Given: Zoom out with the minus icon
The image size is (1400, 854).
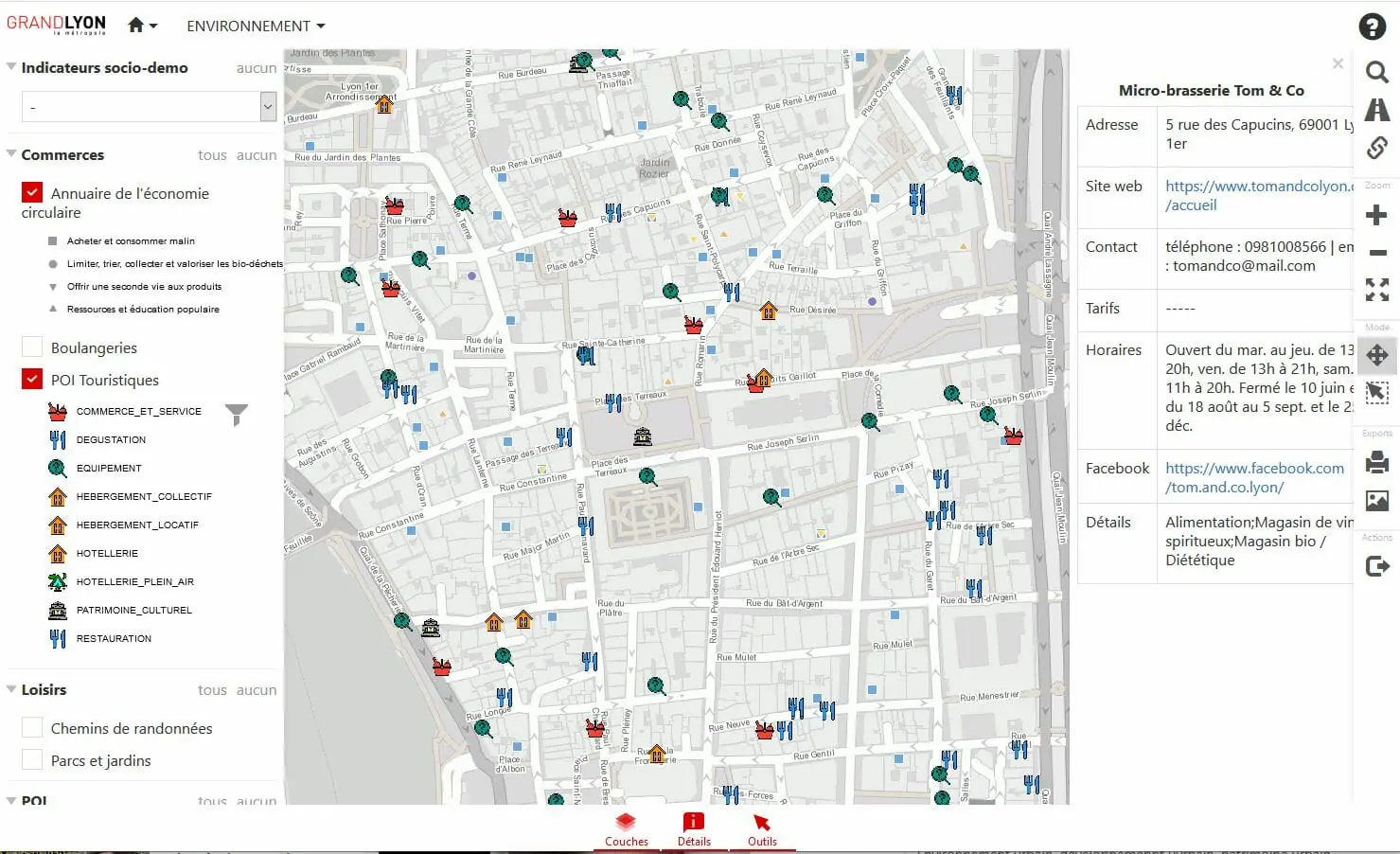Looking at the screenshot, I should pyautogui.click(x=1376, y=253).
